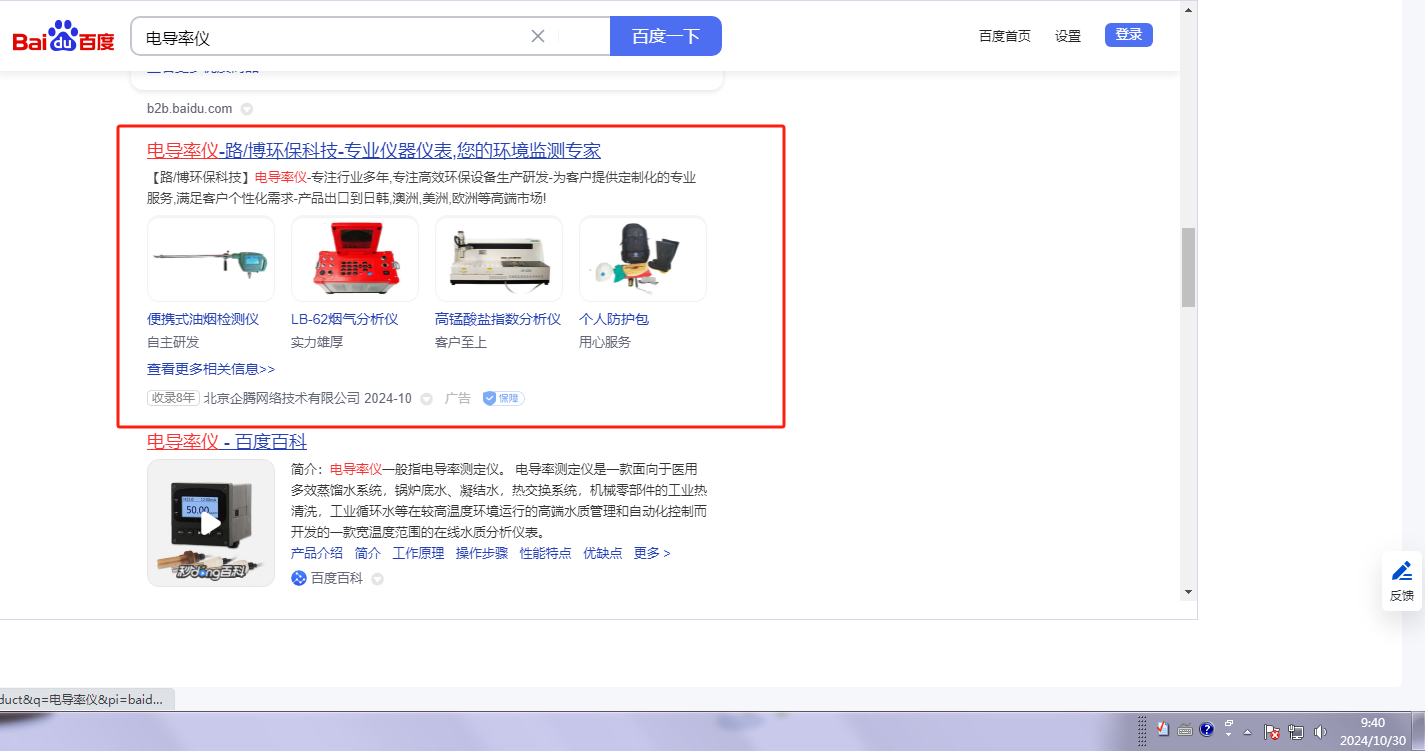Viewport: 1425px width, 751px height.
Task: Clear the search box with the X icon
Action: [538, 36]
